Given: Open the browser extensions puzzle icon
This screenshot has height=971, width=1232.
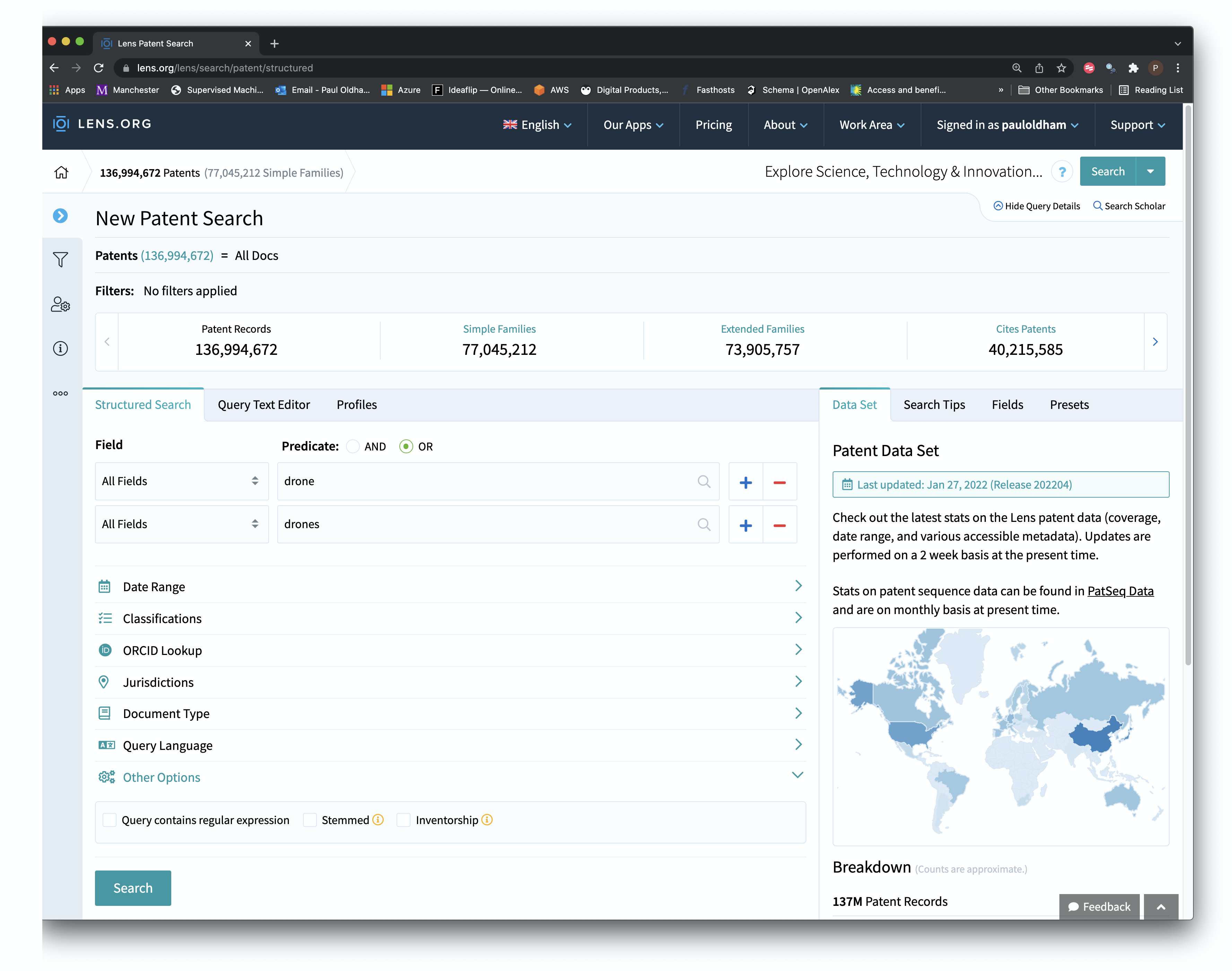Looking at the screenshot, I should coord(1133,68).
